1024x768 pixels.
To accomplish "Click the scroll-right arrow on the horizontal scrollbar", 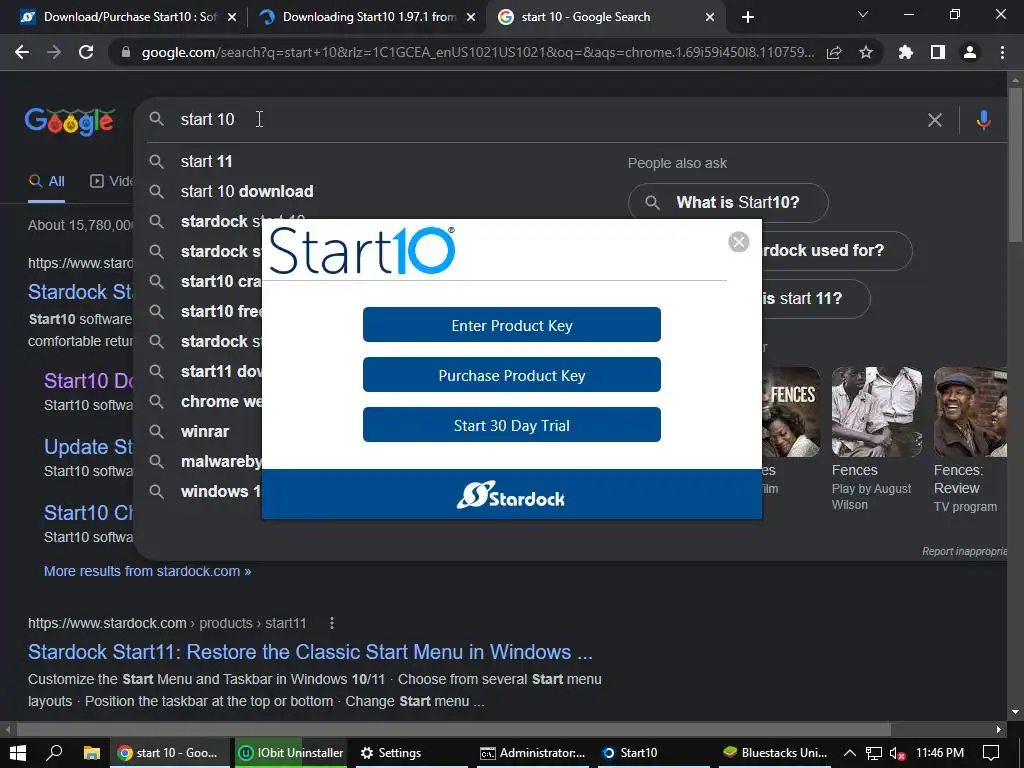I will [999, 729].
